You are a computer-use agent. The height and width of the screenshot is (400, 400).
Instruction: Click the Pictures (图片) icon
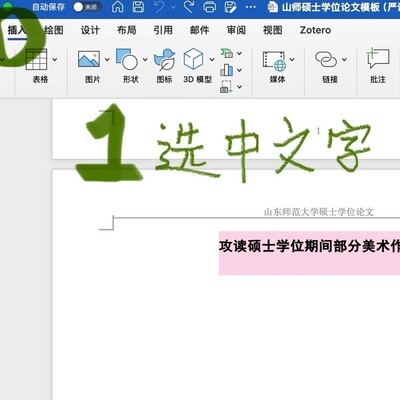click(x=89, y=59)
